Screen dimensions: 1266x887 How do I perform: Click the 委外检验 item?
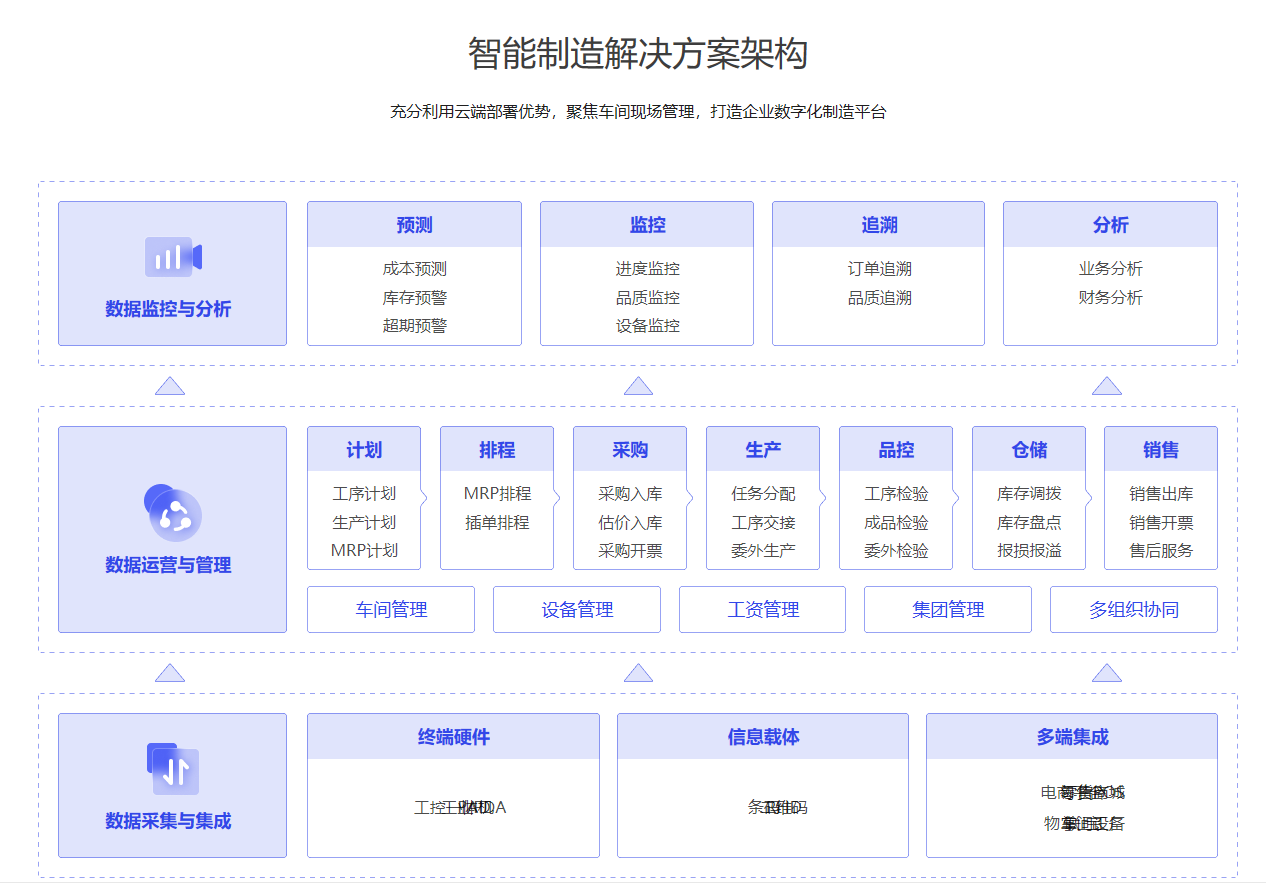[896, 550]
